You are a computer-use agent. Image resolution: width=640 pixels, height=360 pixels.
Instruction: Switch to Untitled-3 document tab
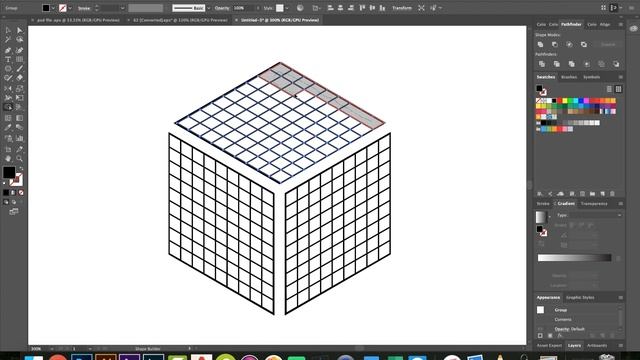[x=280, y=20]
